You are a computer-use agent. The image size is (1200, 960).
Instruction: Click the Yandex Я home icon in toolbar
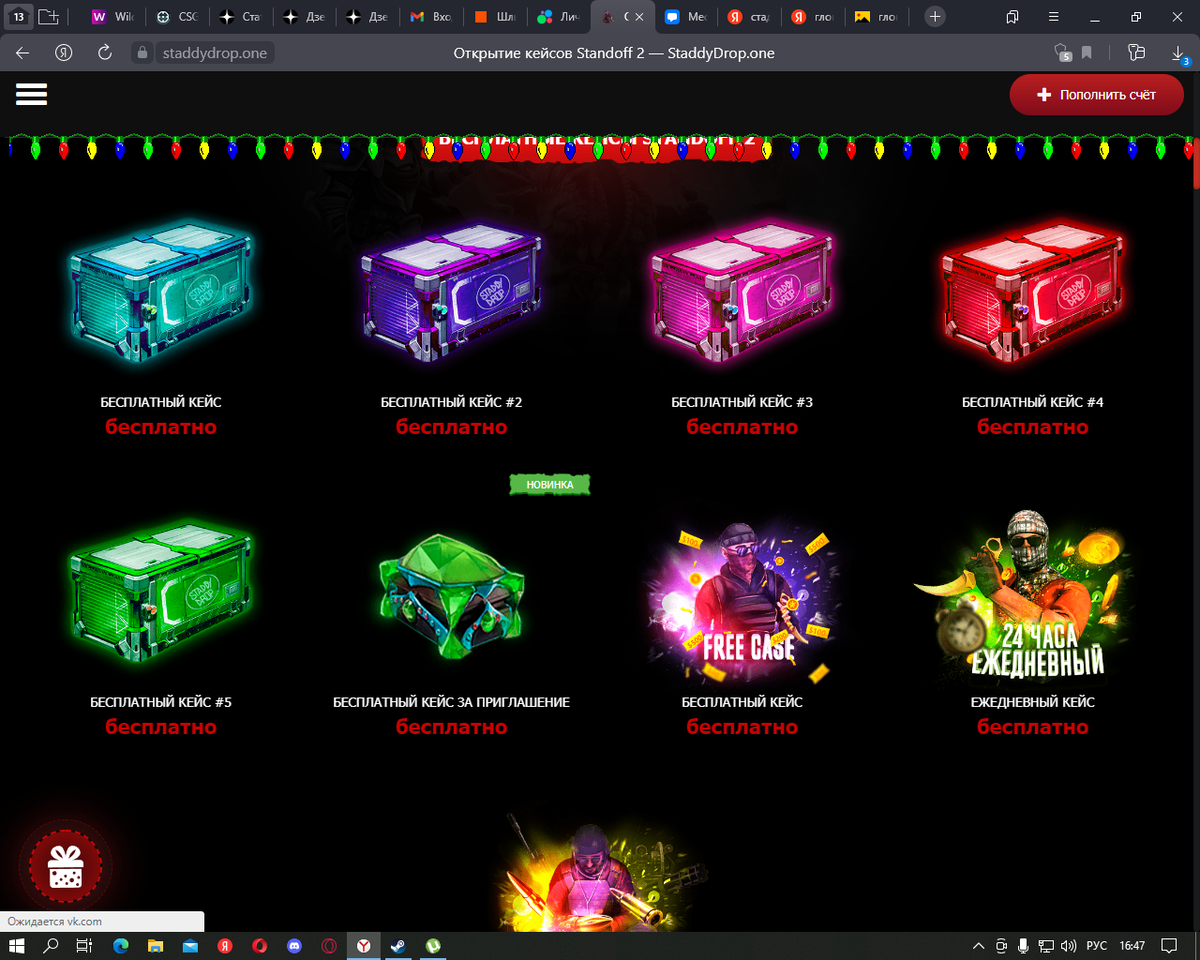tap(64, 53)
